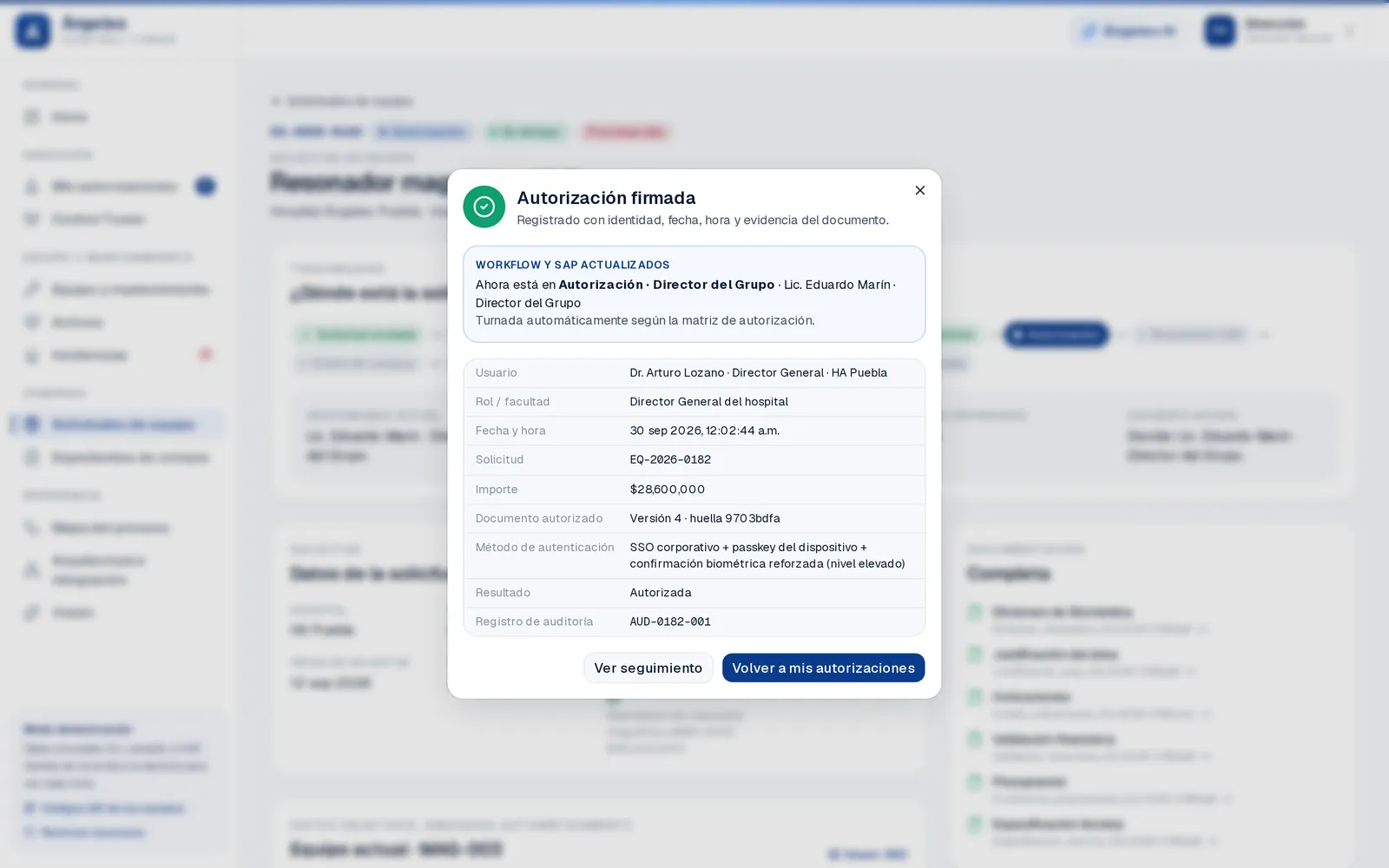Click the green signed-checkmark icon
The width and height of the screenshot is (1389, 868).
(x=484, y=207)
